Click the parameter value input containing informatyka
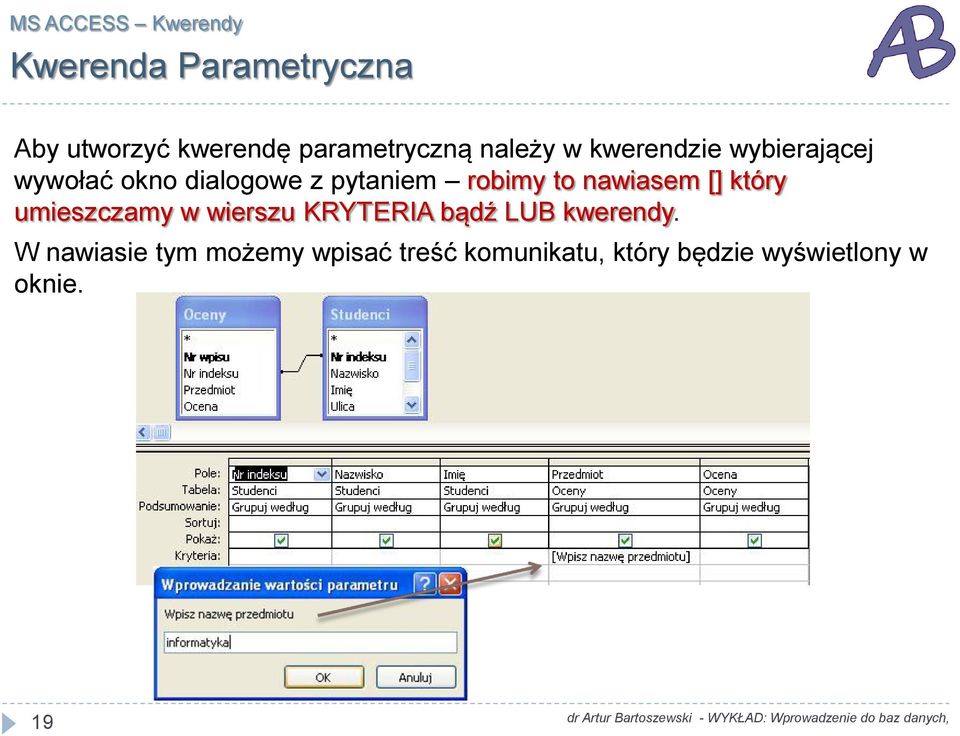 click(310, 642)
